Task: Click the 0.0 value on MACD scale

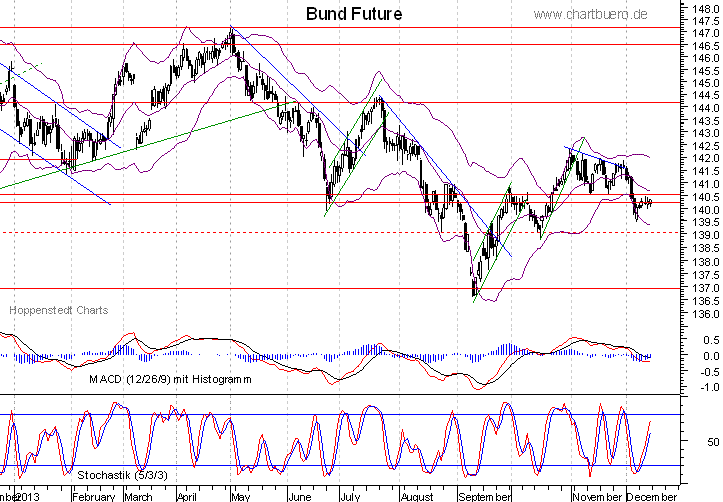Action: pos(711,356)
